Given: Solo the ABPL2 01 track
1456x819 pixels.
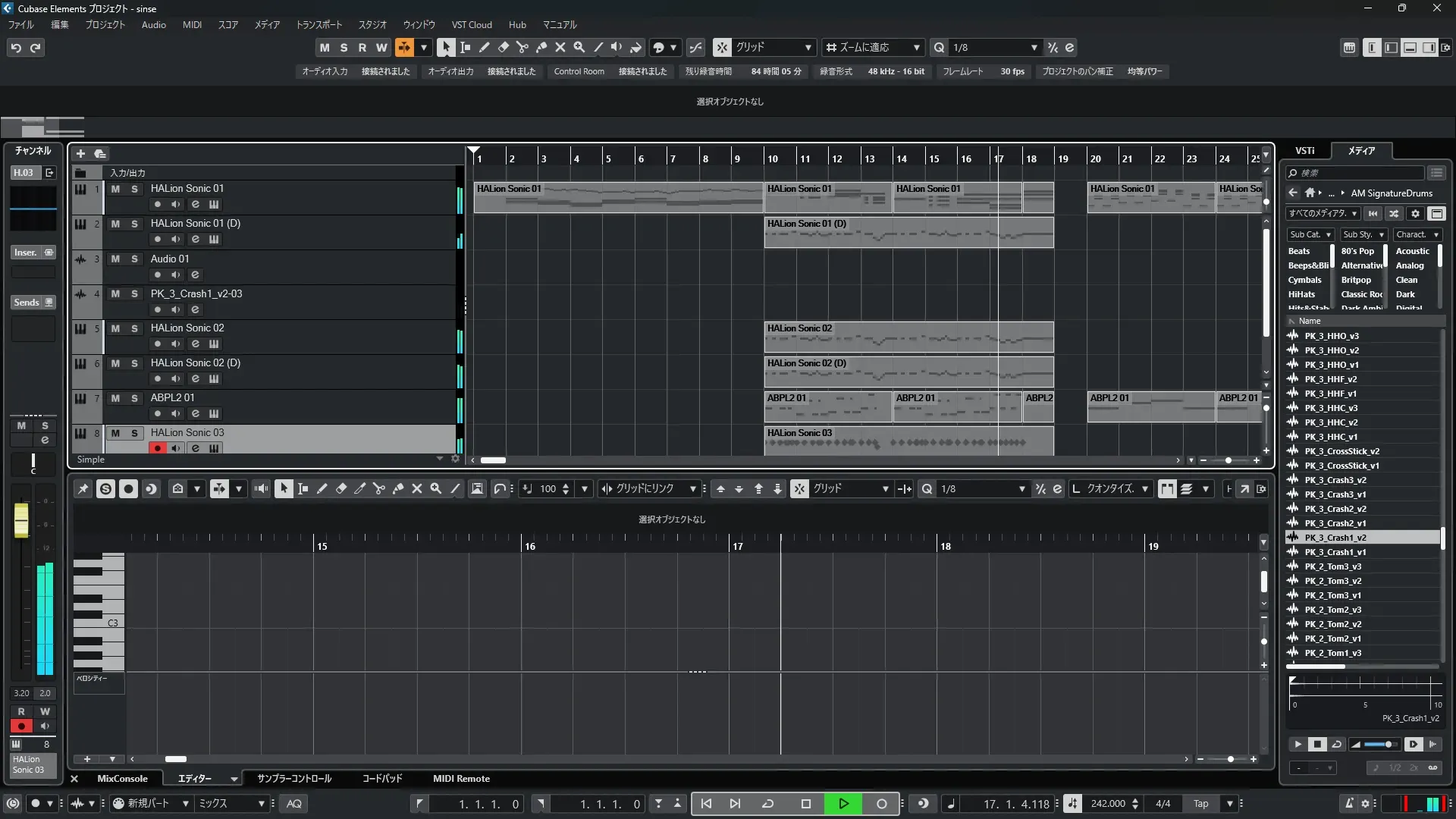Looking at the screenshot, I should tap(134, 398).
